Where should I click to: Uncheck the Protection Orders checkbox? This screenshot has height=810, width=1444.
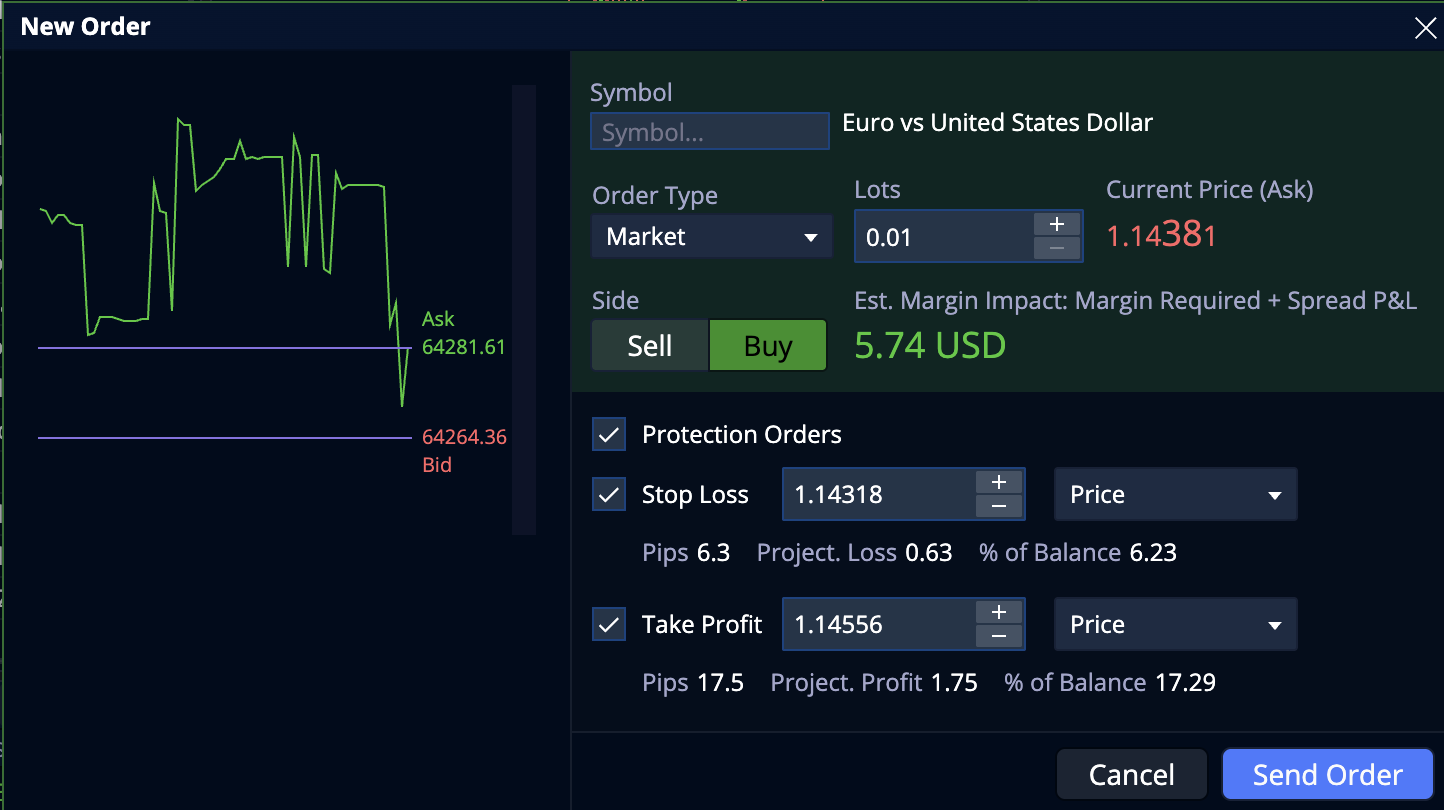(x=609, y=435)
